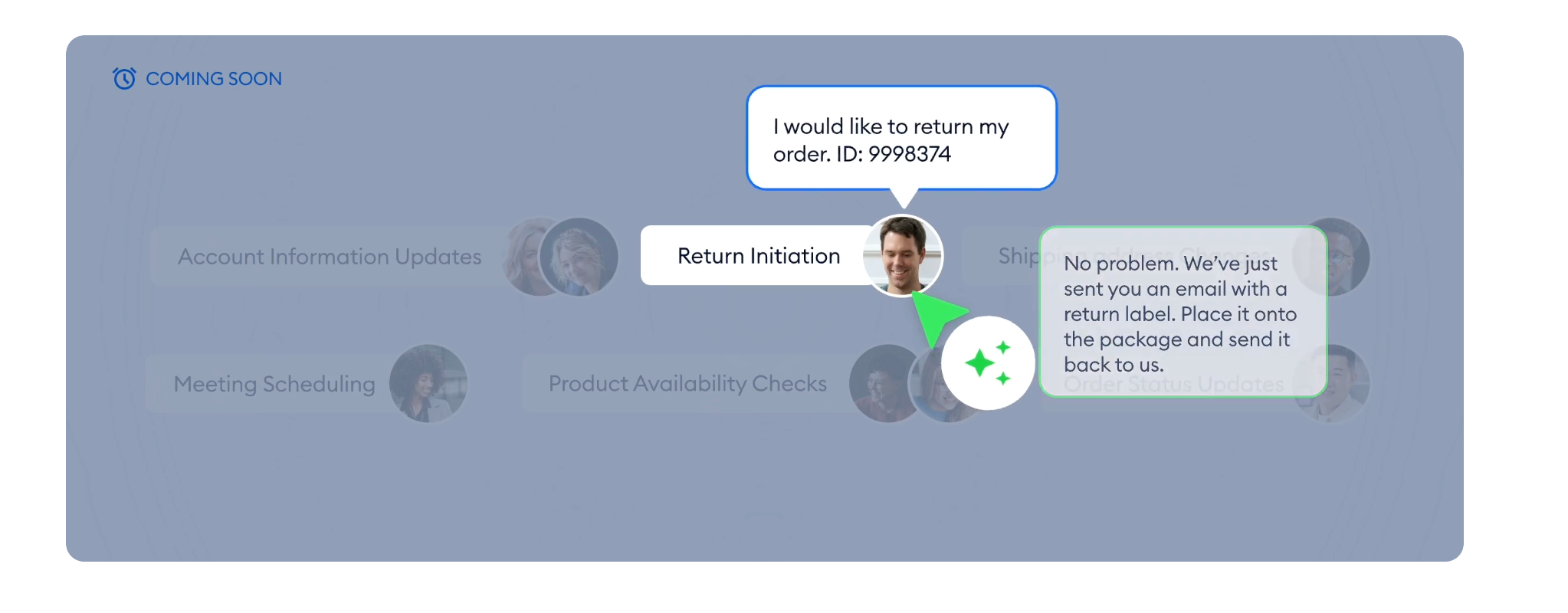This screenshot has width=1568, height=613.
Task: Click the blonde woman avatar next to Account Information Updates
Action: [579, 257]
